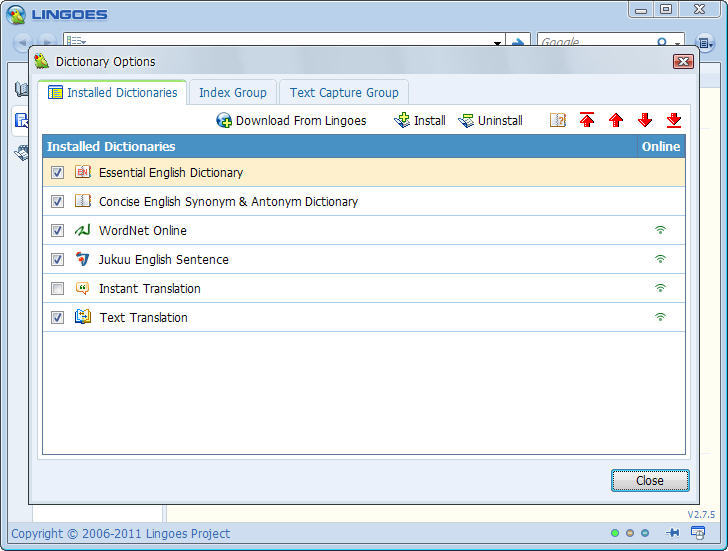Move selected dictionary up one position
This screenshot has height=551, width=728.
[616, 120]
